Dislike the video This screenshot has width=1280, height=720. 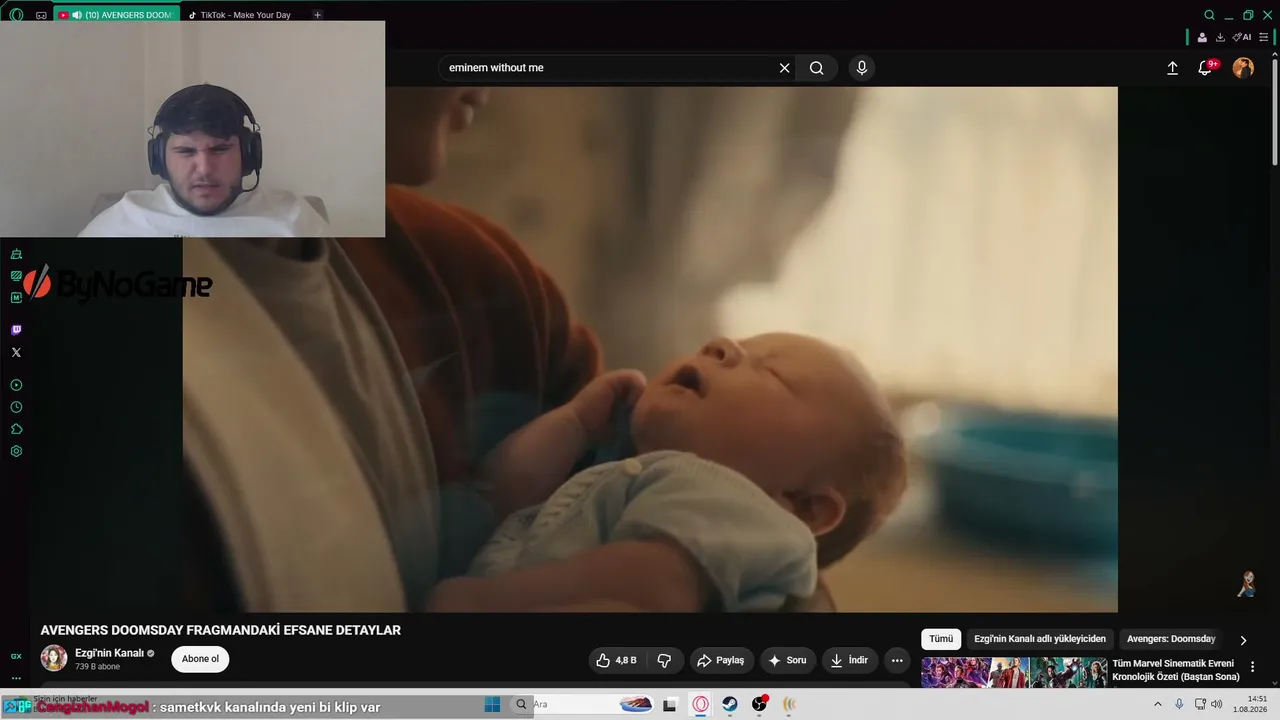coord(664,660)
